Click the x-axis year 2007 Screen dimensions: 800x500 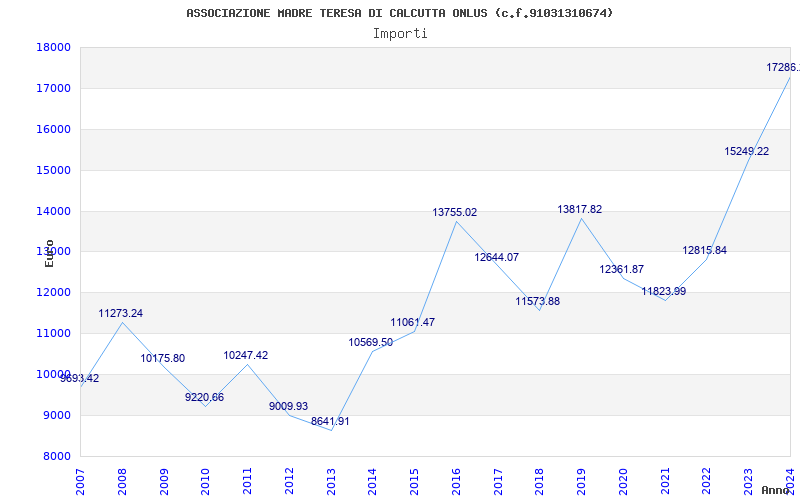point(80,482)
